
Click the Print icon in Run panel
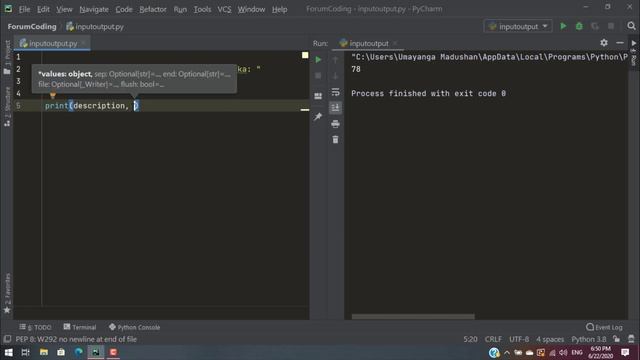click(x=335, y=124)
